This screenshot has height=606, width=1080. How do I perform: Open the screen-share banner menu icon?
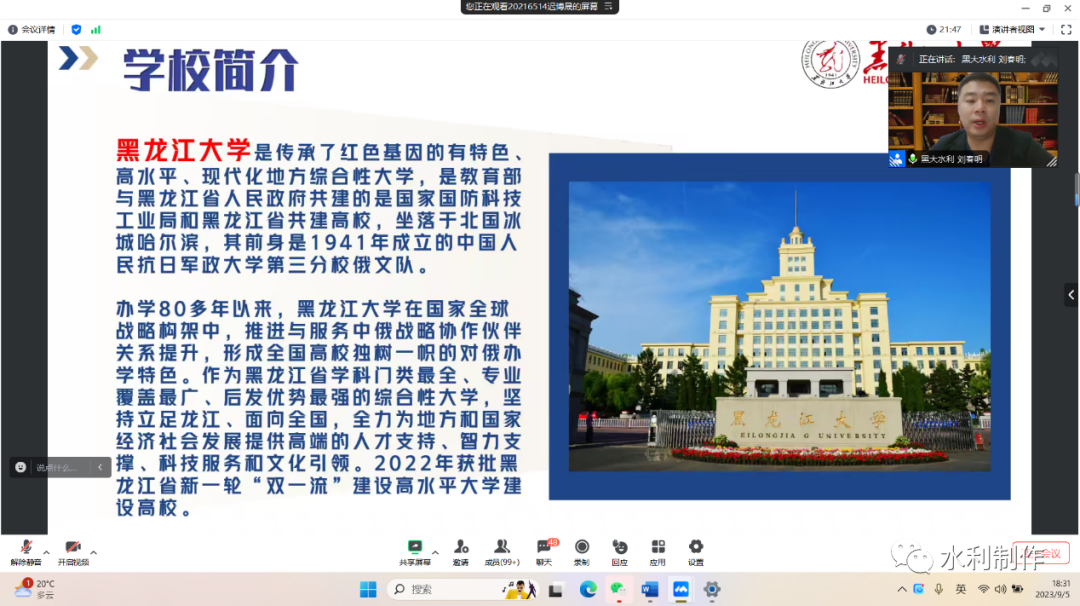click(608, 6)
